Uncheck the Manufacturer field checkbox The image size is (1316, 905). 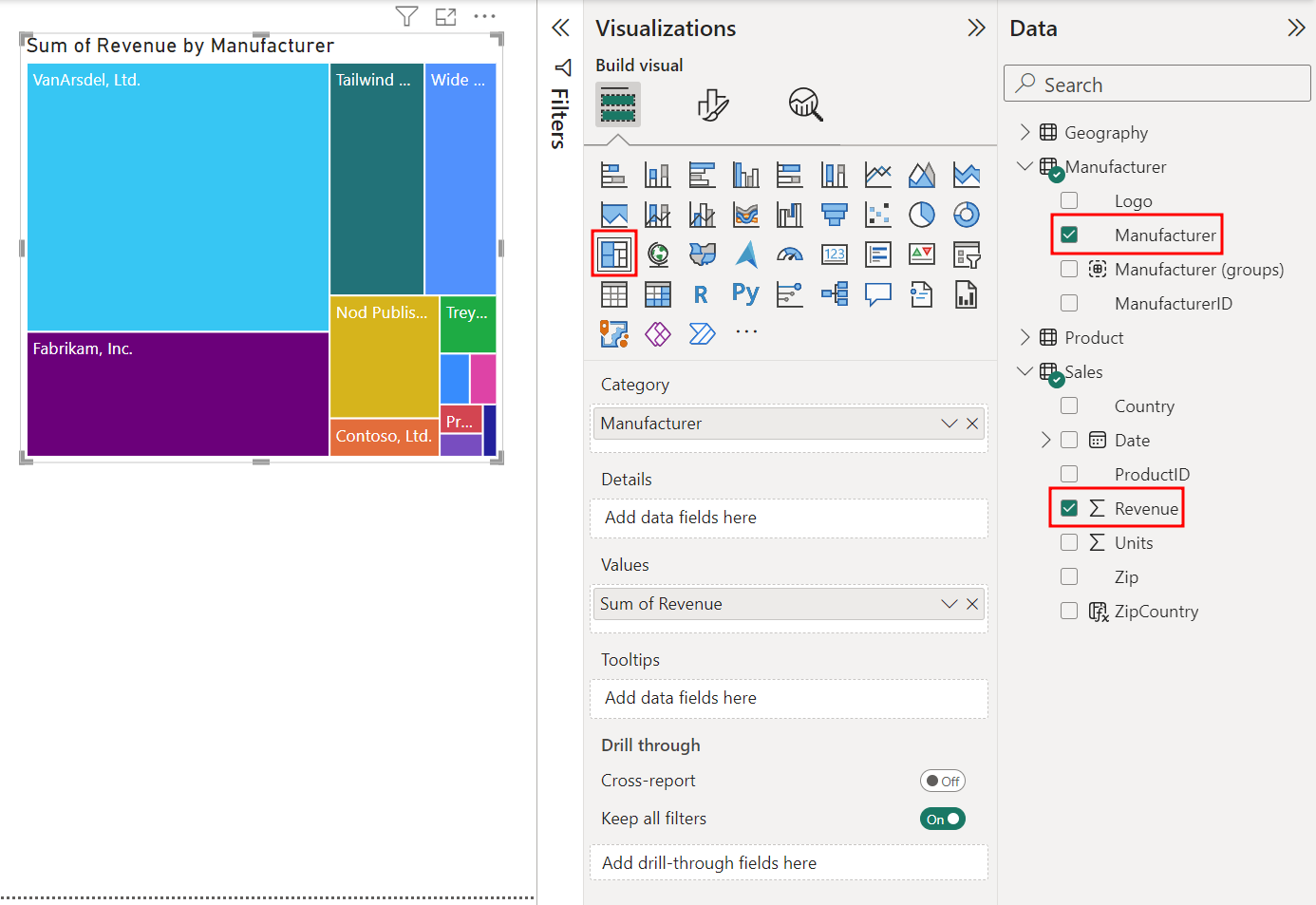1069,235
